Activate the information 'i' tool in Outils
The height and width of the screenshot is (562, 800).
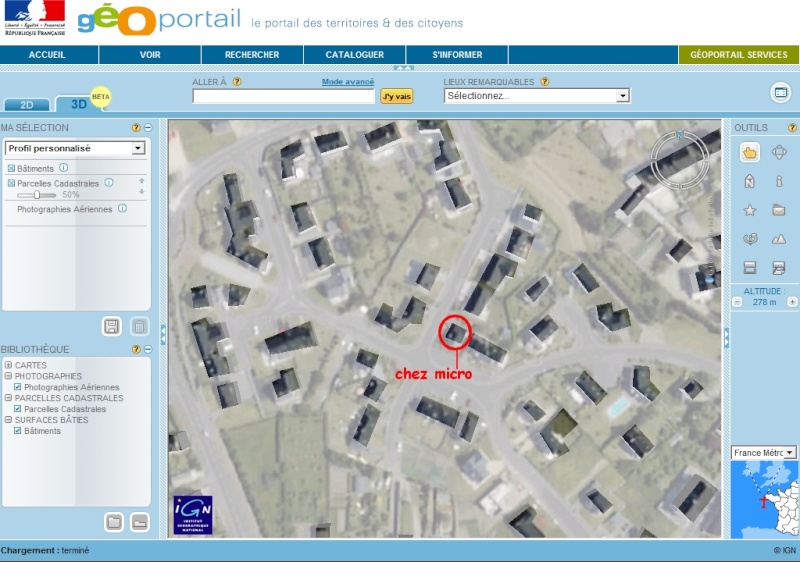[x=779, y=181]
